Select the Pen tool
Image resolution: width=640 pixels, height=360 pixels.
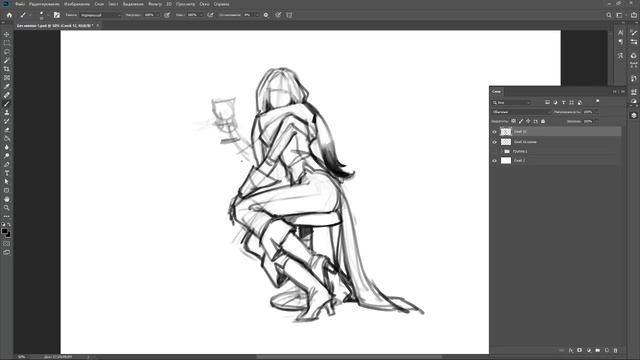(7, 164)
